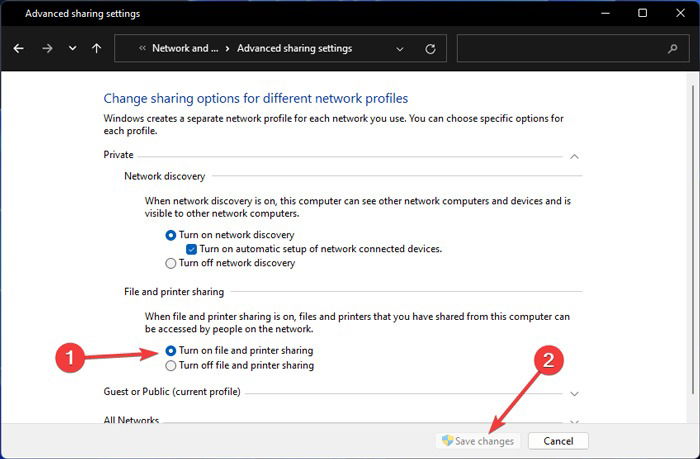
Task: Expand the Guest or Public profile
Action: click(x=575, y=394)
